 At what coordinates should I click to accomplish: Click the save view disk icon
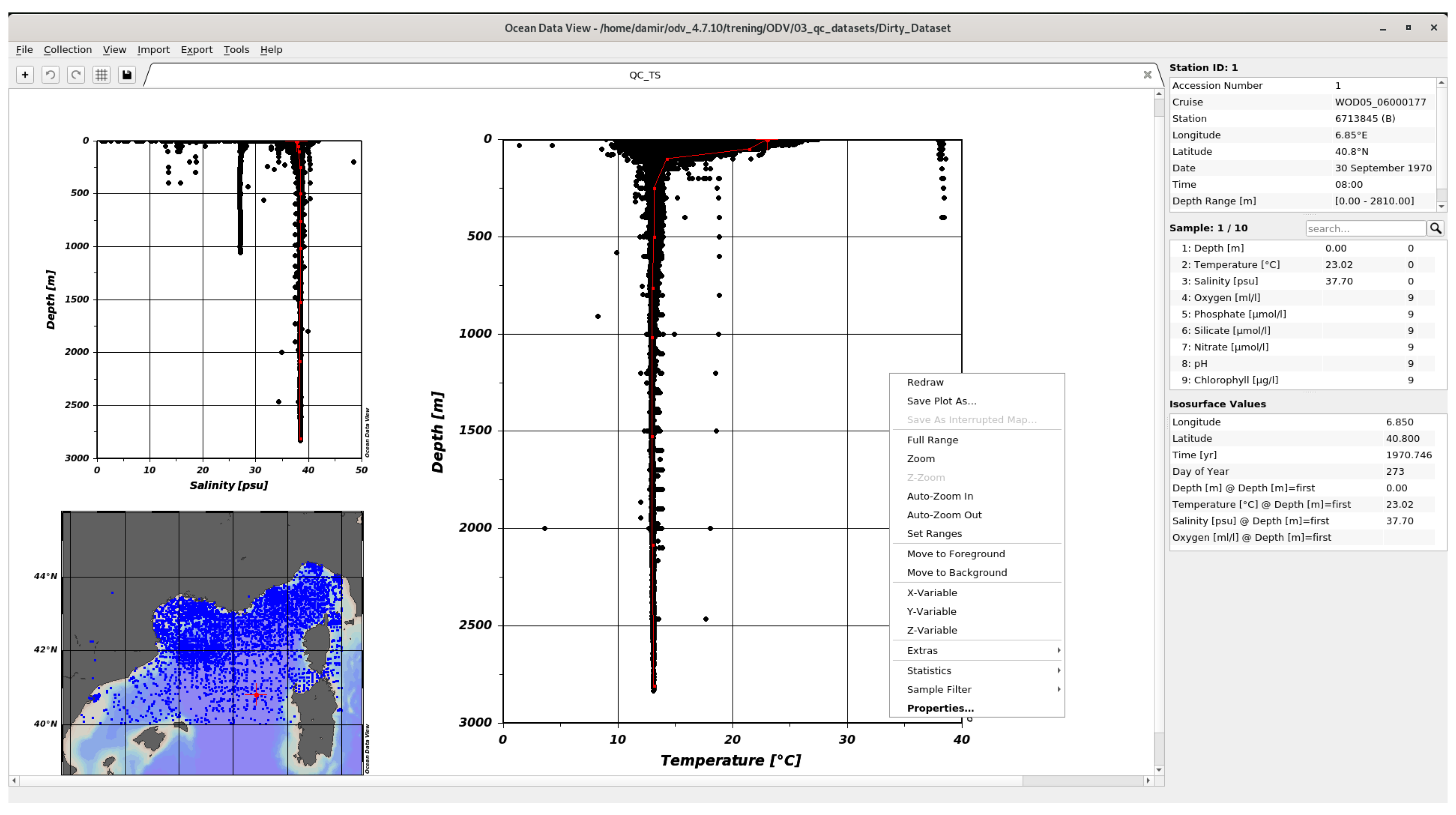[127, 75]
